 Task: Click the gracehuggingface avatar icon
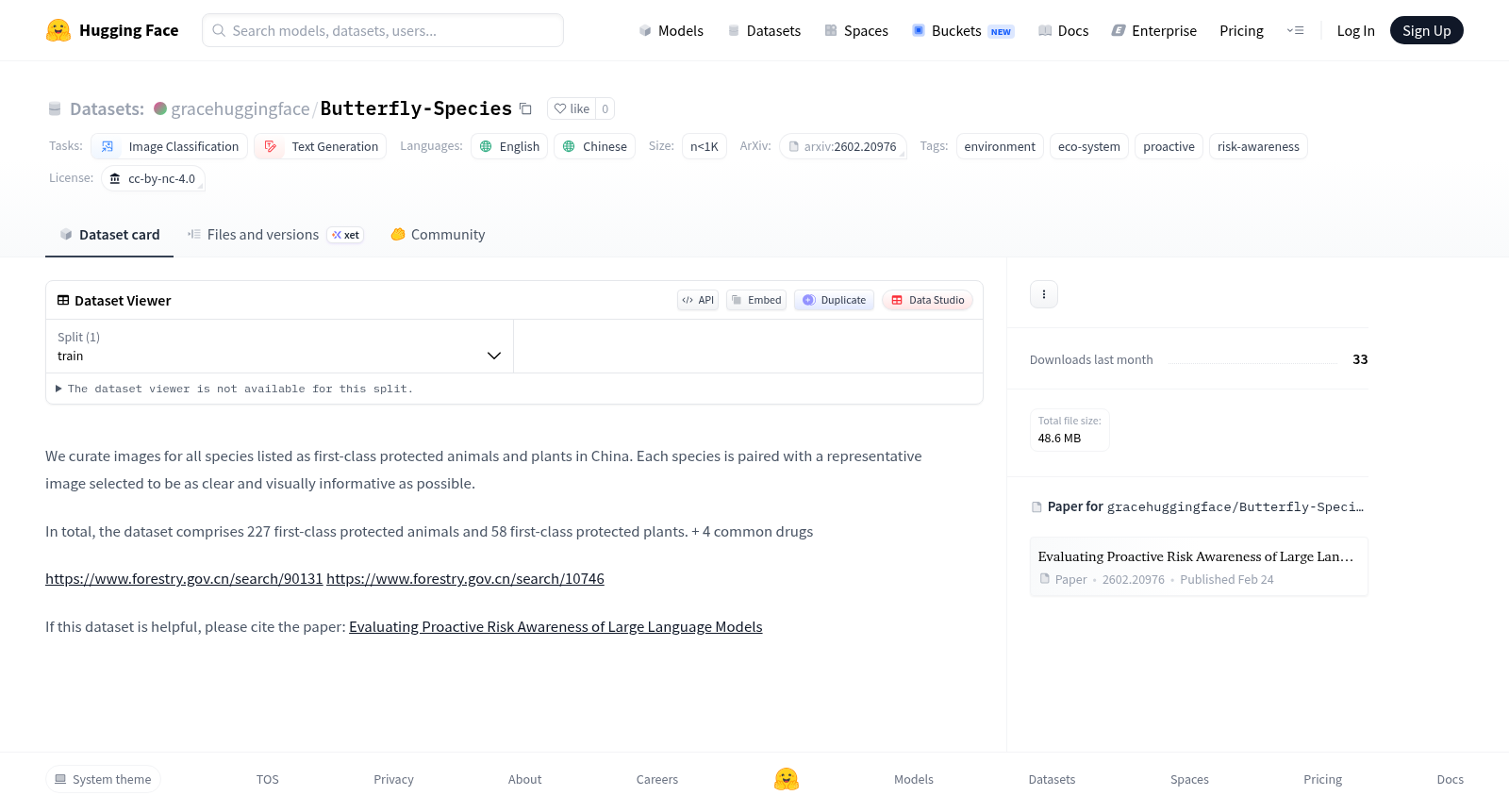pyautogui.click(x=160, y=108)
